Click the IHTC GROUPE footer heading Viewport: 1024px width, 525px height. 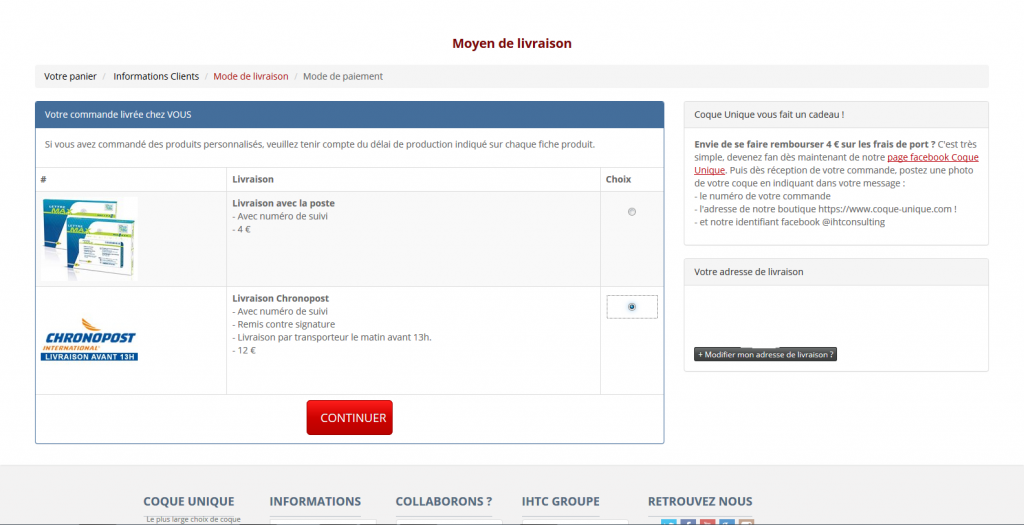click(x=560, y=501)
